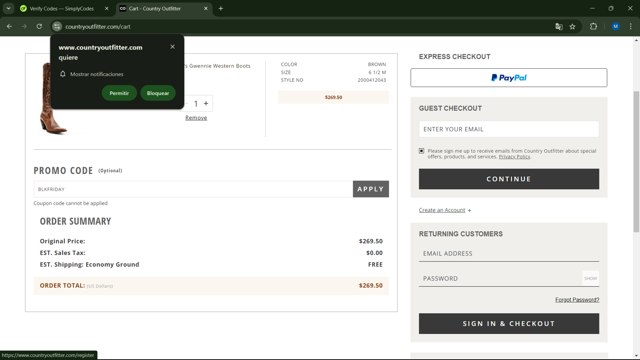Click the guest Enter Your Email field
640x360 pixels.
509,129
